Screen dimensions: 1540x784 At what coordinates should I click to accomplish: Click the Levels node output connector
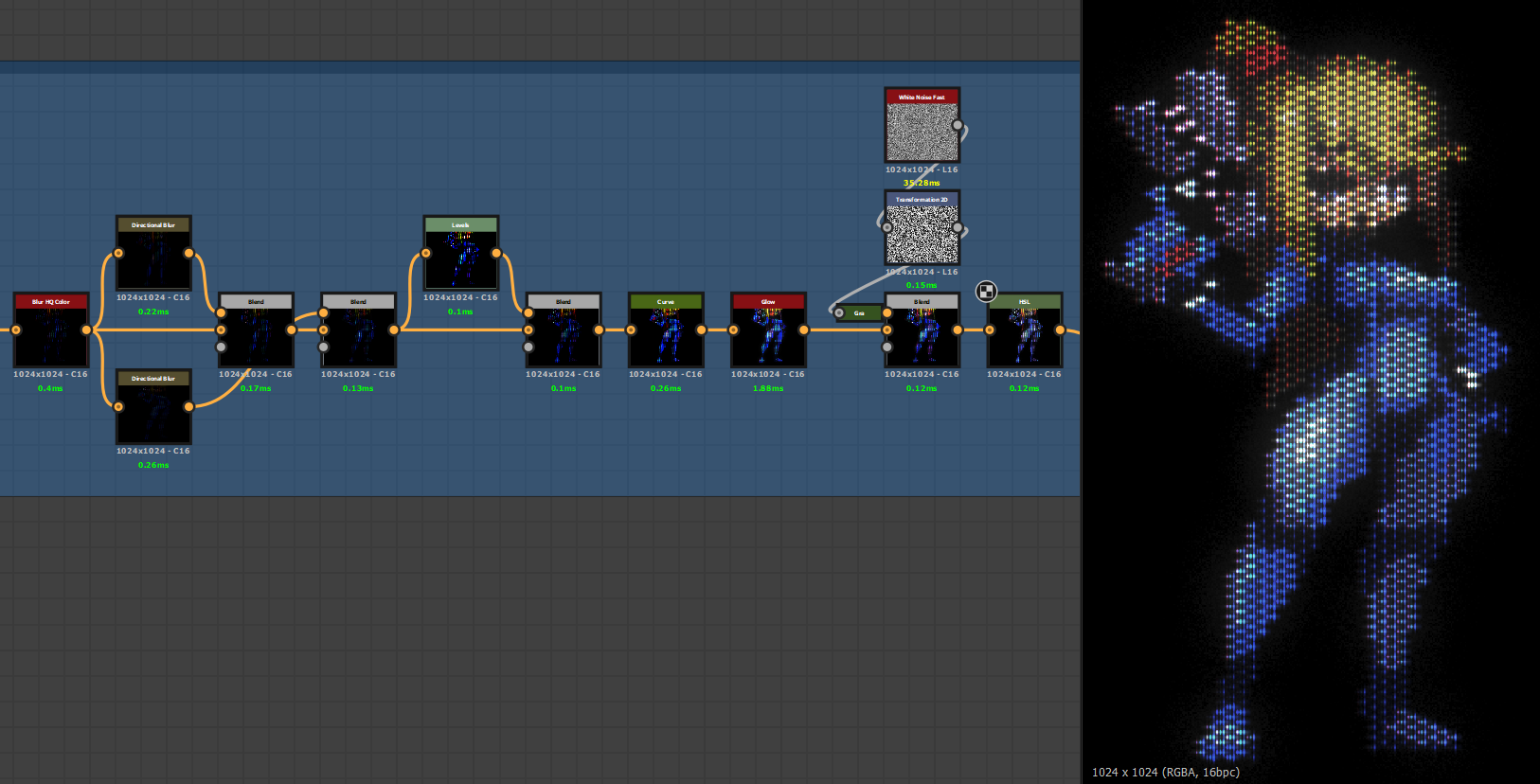[x=495, y=253]
